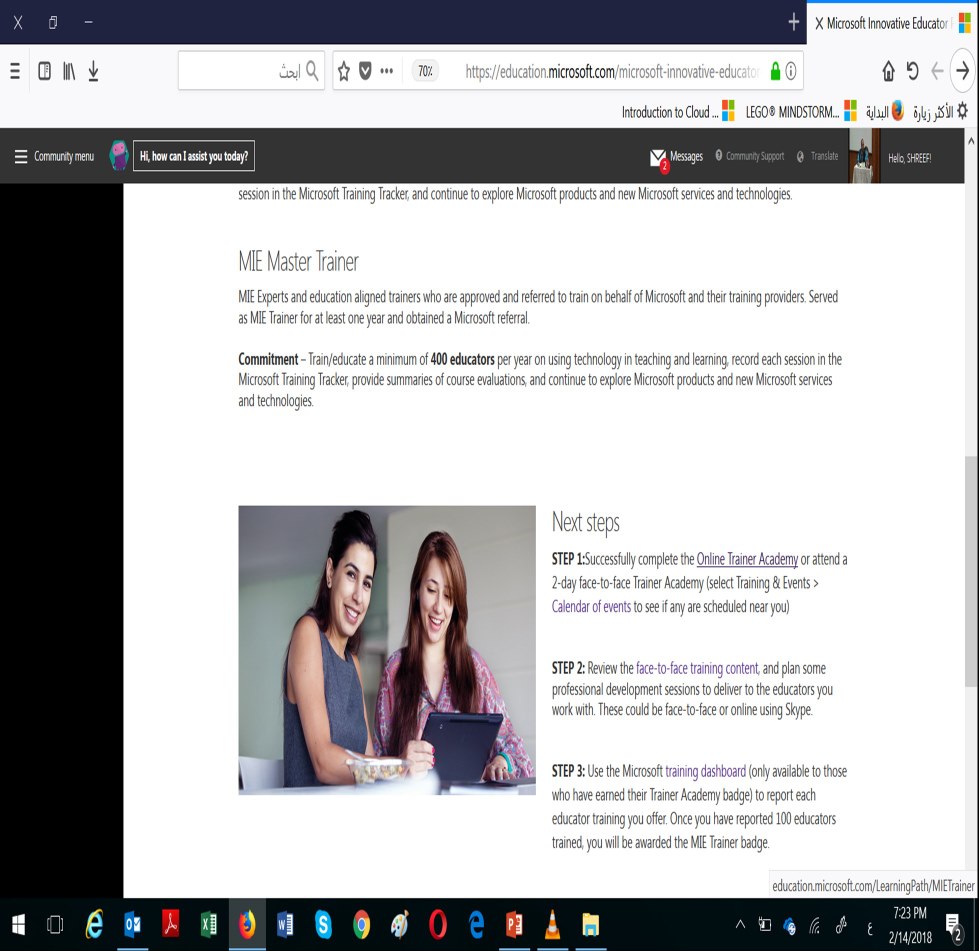Reset the 70% zoom indicator

coord(425,71)
